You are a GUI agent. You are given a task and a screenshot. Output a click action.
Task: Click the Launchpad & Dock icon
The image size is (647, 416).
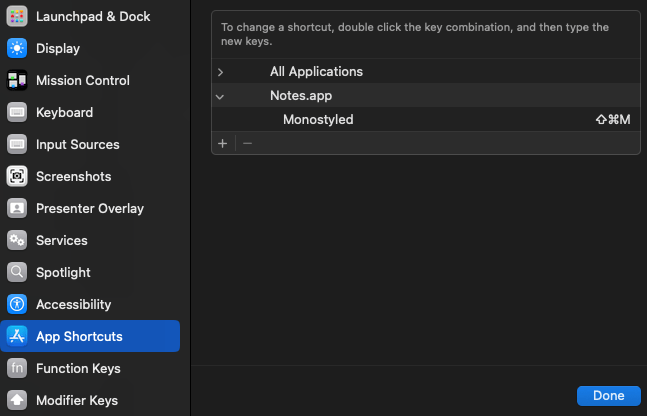pos(17,16)
